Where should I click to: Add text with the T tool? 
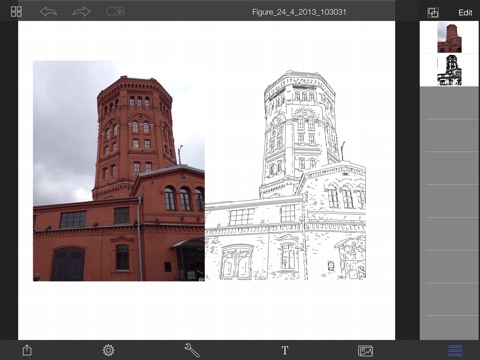coord(285,350)
